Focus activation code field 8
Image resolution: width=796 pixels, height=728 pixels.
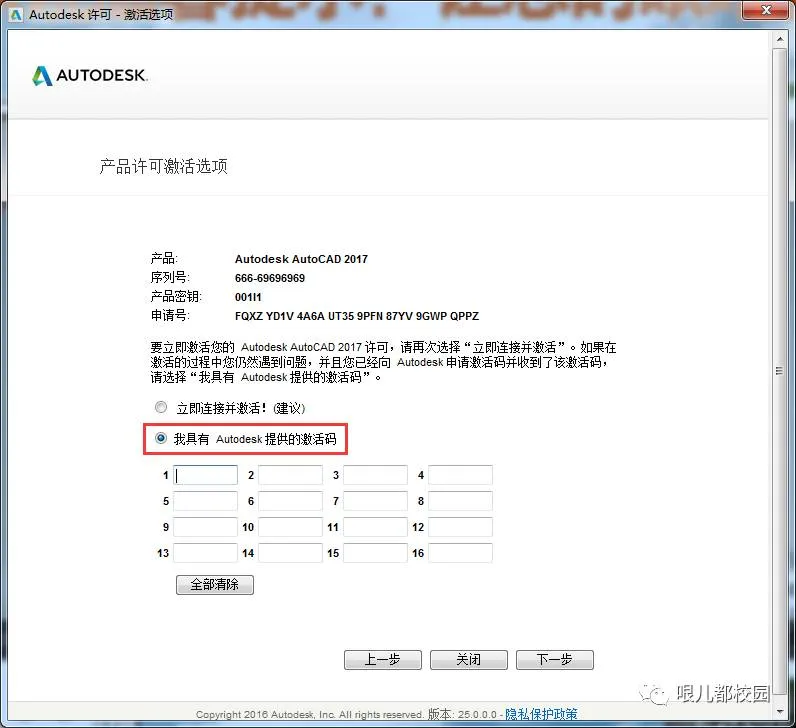click(460, 501)
